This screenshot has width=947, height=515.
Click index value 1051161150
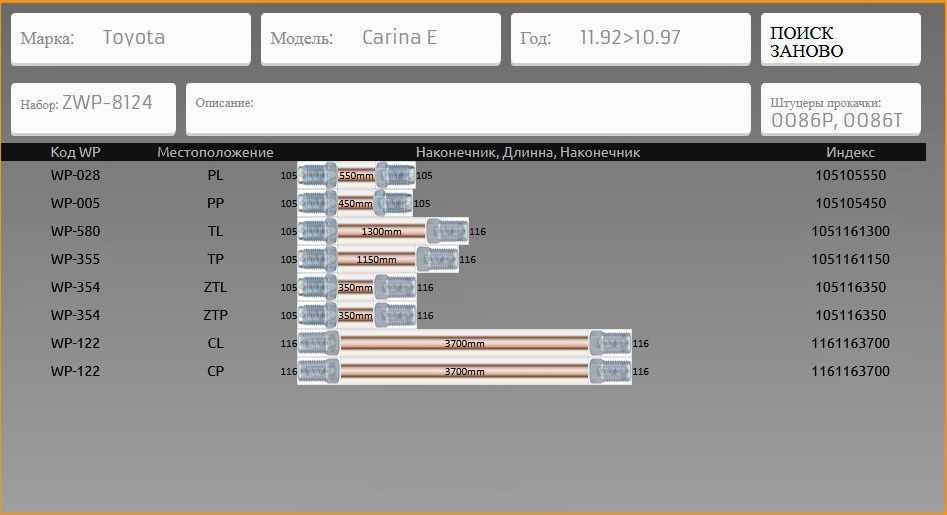coord(850,260)
